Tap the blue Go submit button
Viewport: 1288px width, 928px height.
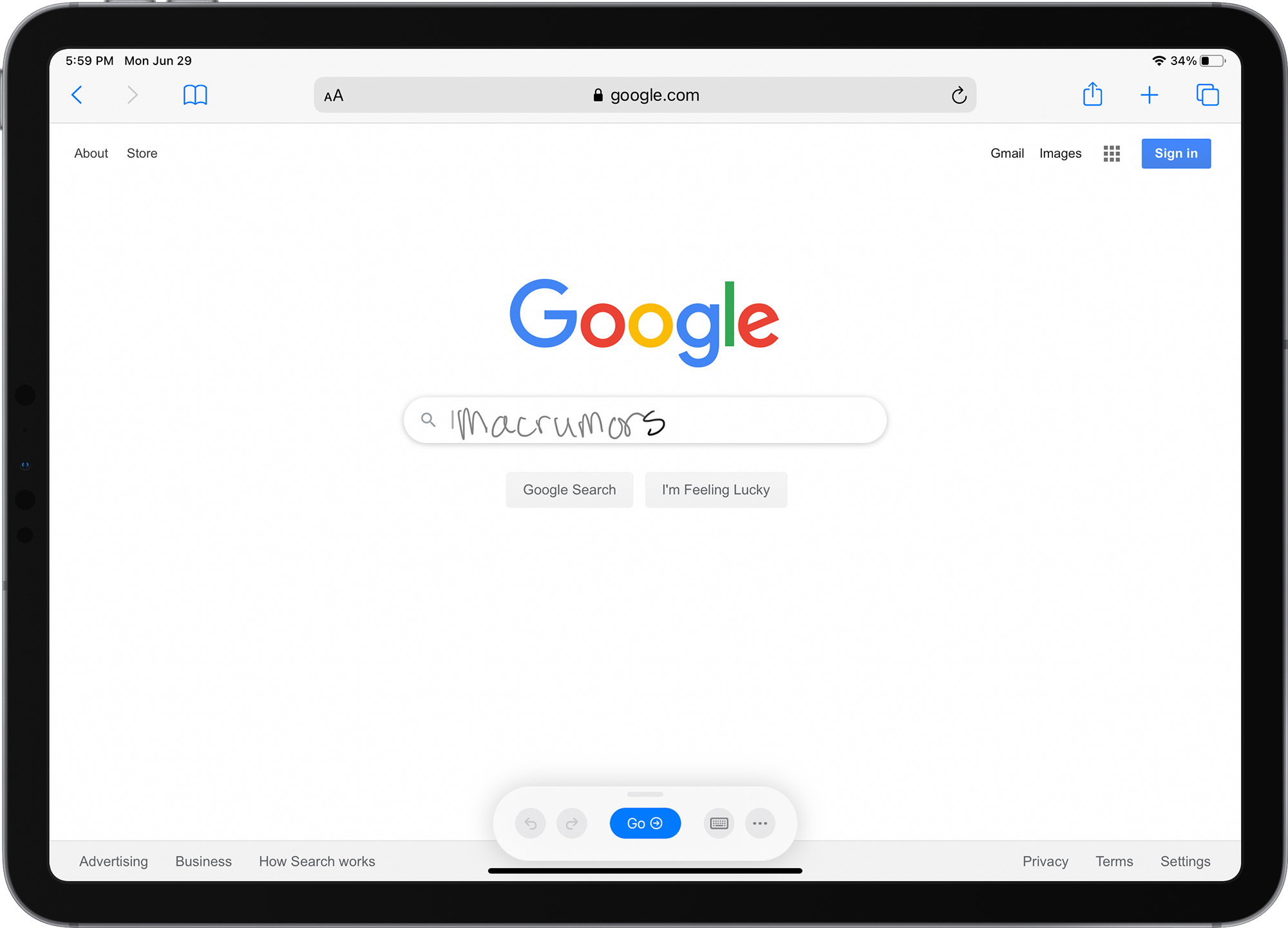pos(644,823)
